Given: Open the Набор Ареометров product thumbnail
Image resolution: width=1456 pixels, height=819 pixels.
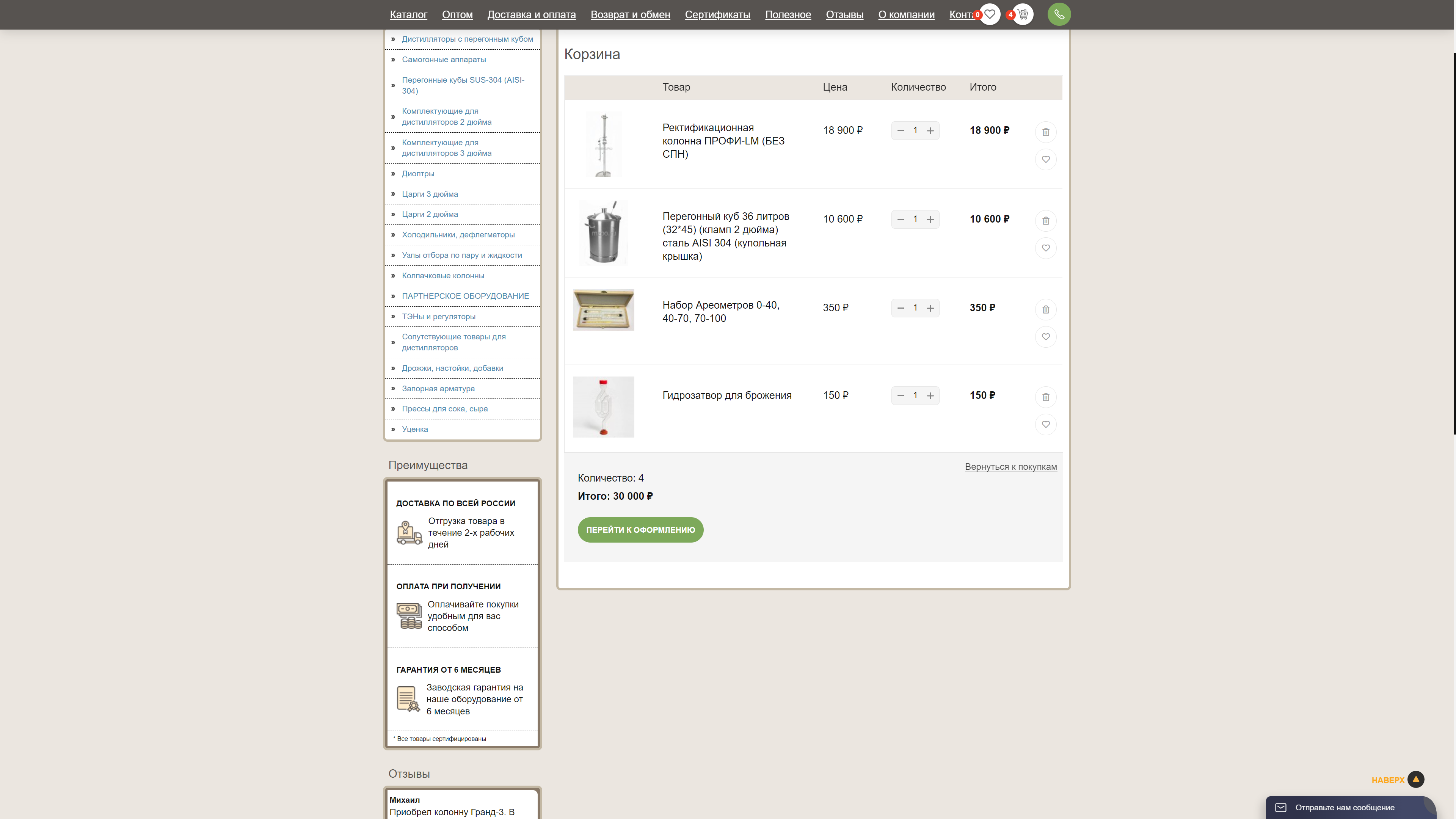Looking at the screenshot, I should coord(603,310).
